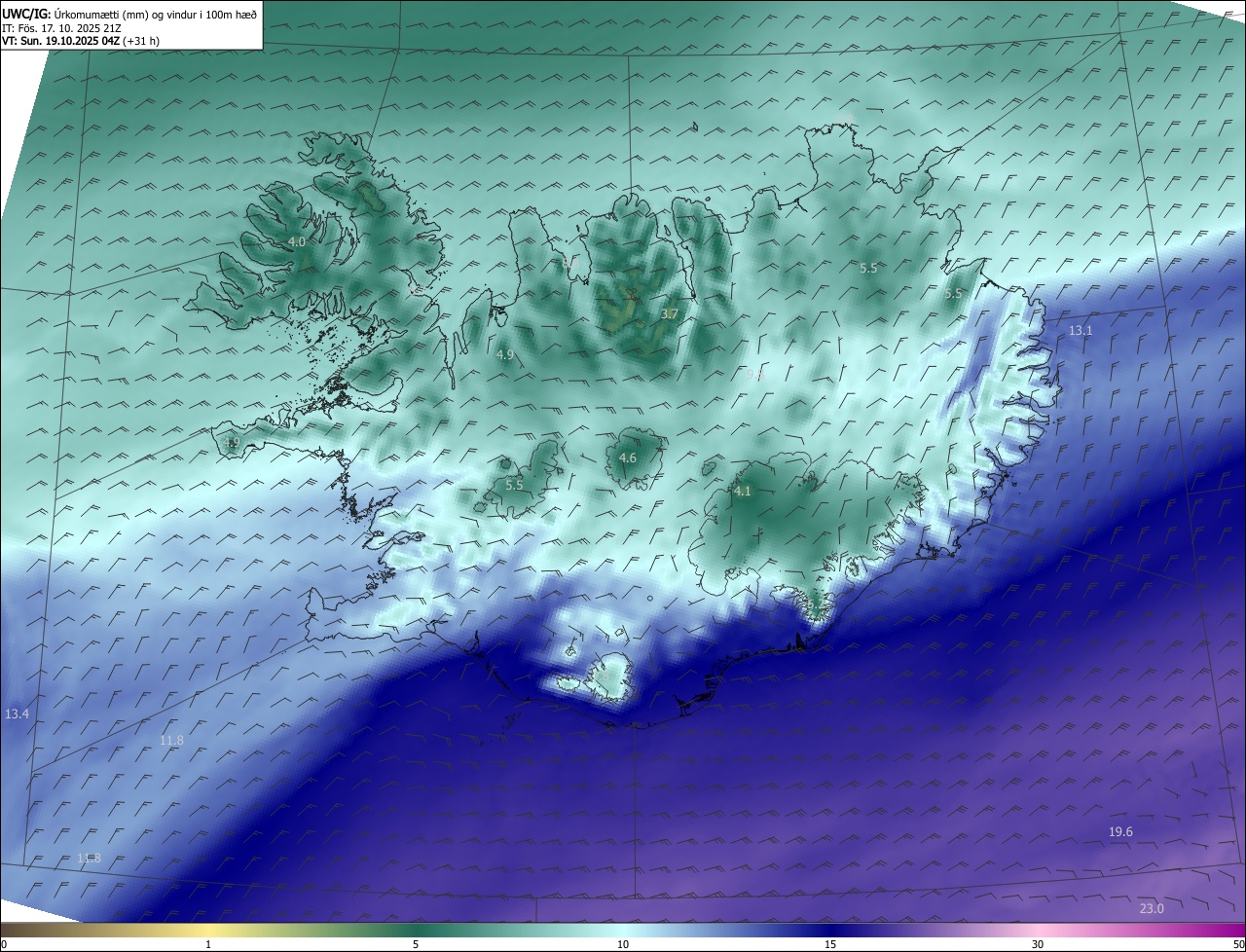Click the 13.1 value off the east coast
Screen dimensions: 1246x952
coord(1081,331)
